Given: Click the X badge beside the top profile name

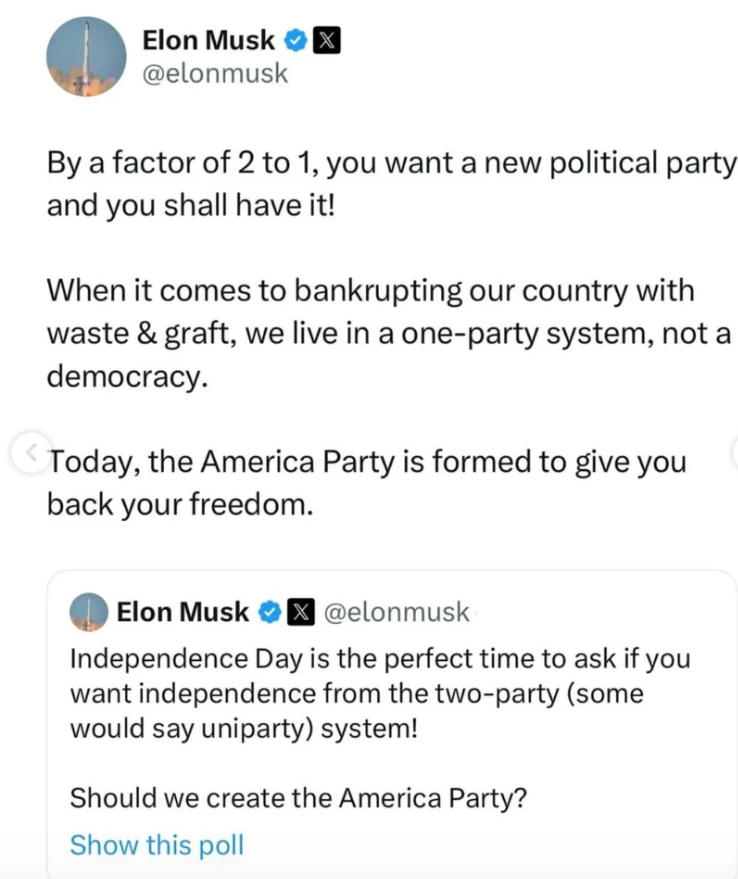Looking at the screenshot, I should pyautogui.click(x=327, y=41).
